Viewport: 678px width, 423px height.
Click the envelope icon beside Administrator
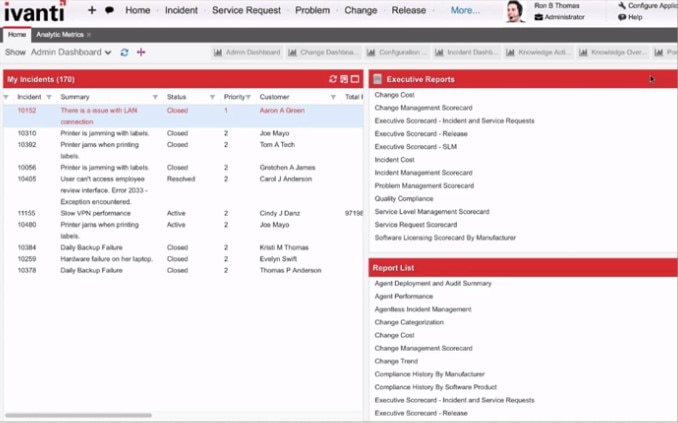[538, 17]
